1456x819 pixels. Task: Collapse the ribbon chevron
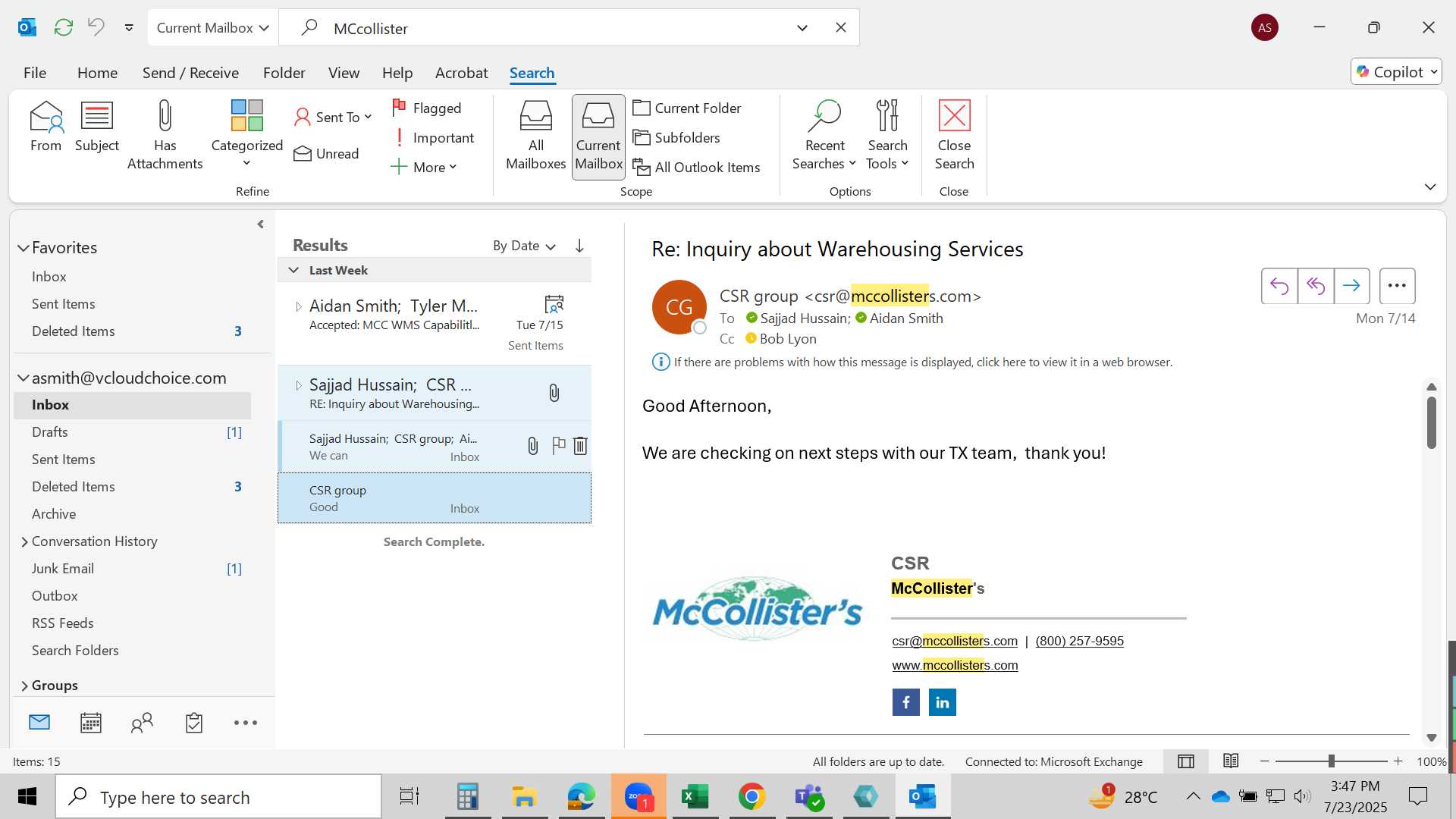pos(1430,187)
